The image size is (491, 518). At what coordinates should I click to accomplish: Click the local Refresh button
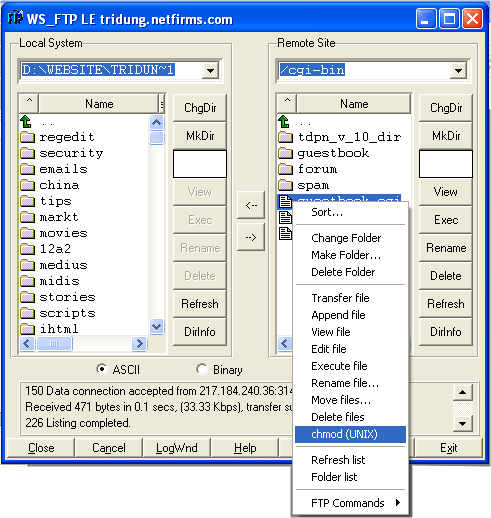click(200, 304)
